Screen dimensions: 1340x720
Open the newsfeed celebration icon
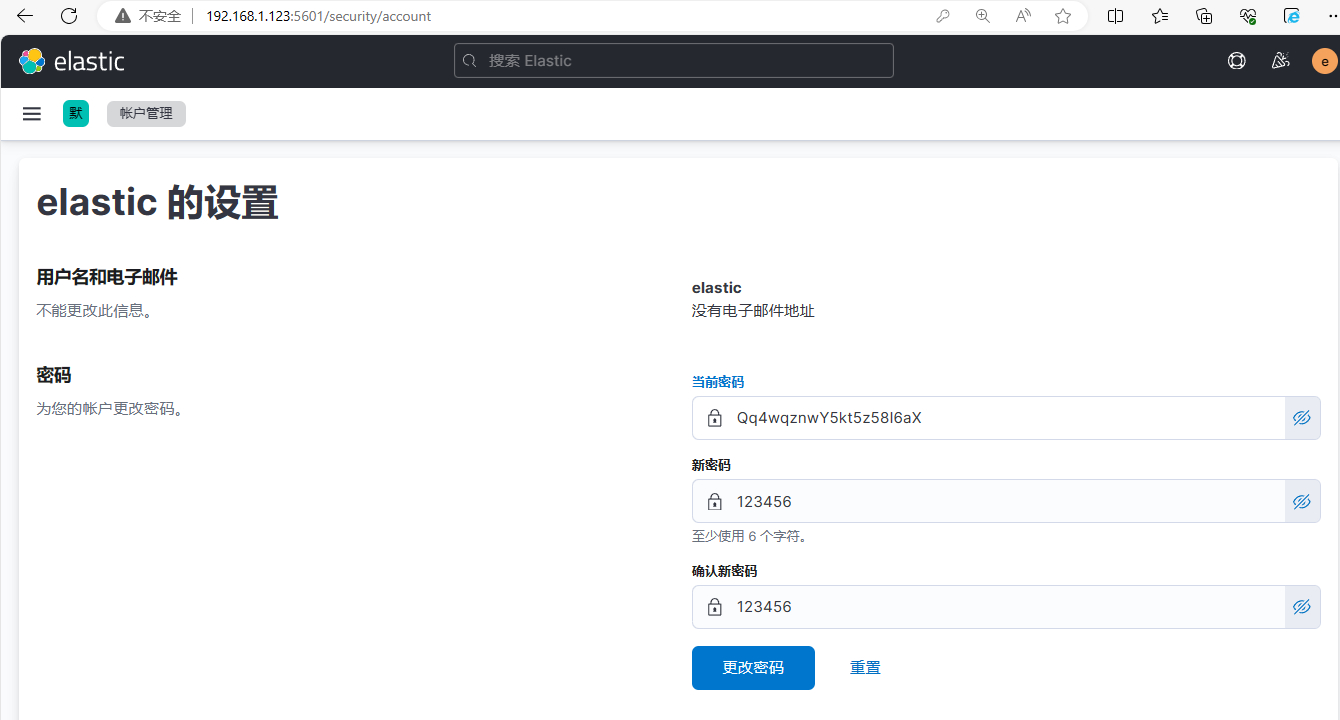(1280, 61)
